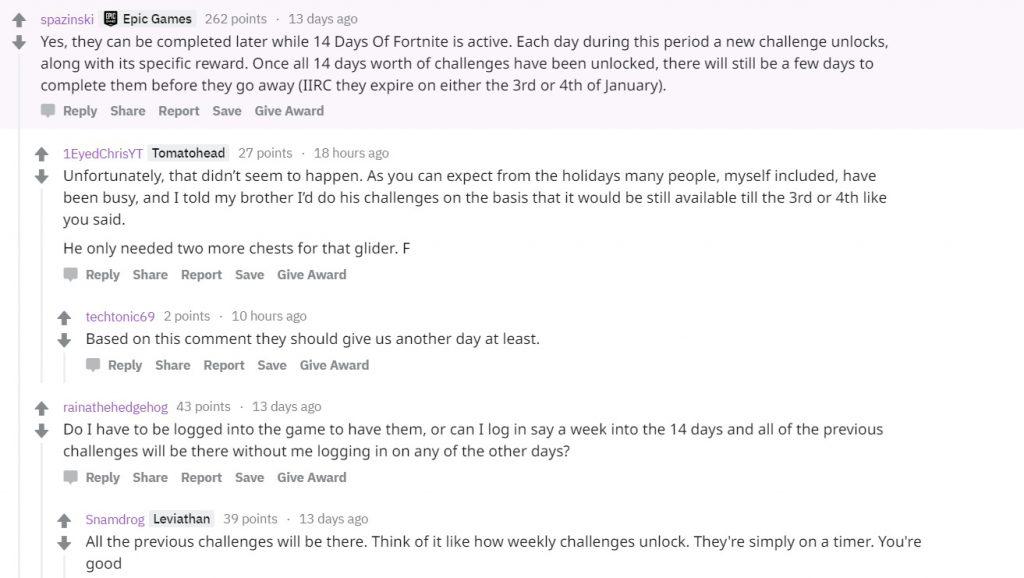
Task: Reply to spazinski's comment
Action: [x=70, y=111]
